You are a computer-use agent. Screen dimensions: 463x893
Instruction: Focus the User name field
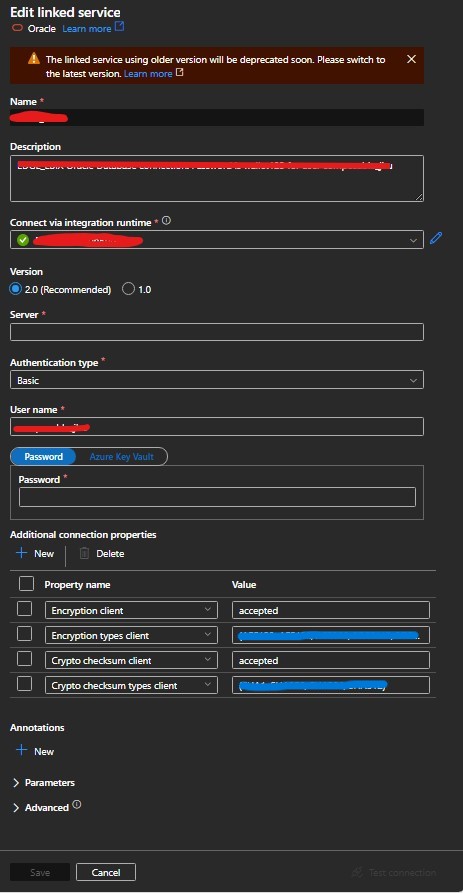(216, 427)
